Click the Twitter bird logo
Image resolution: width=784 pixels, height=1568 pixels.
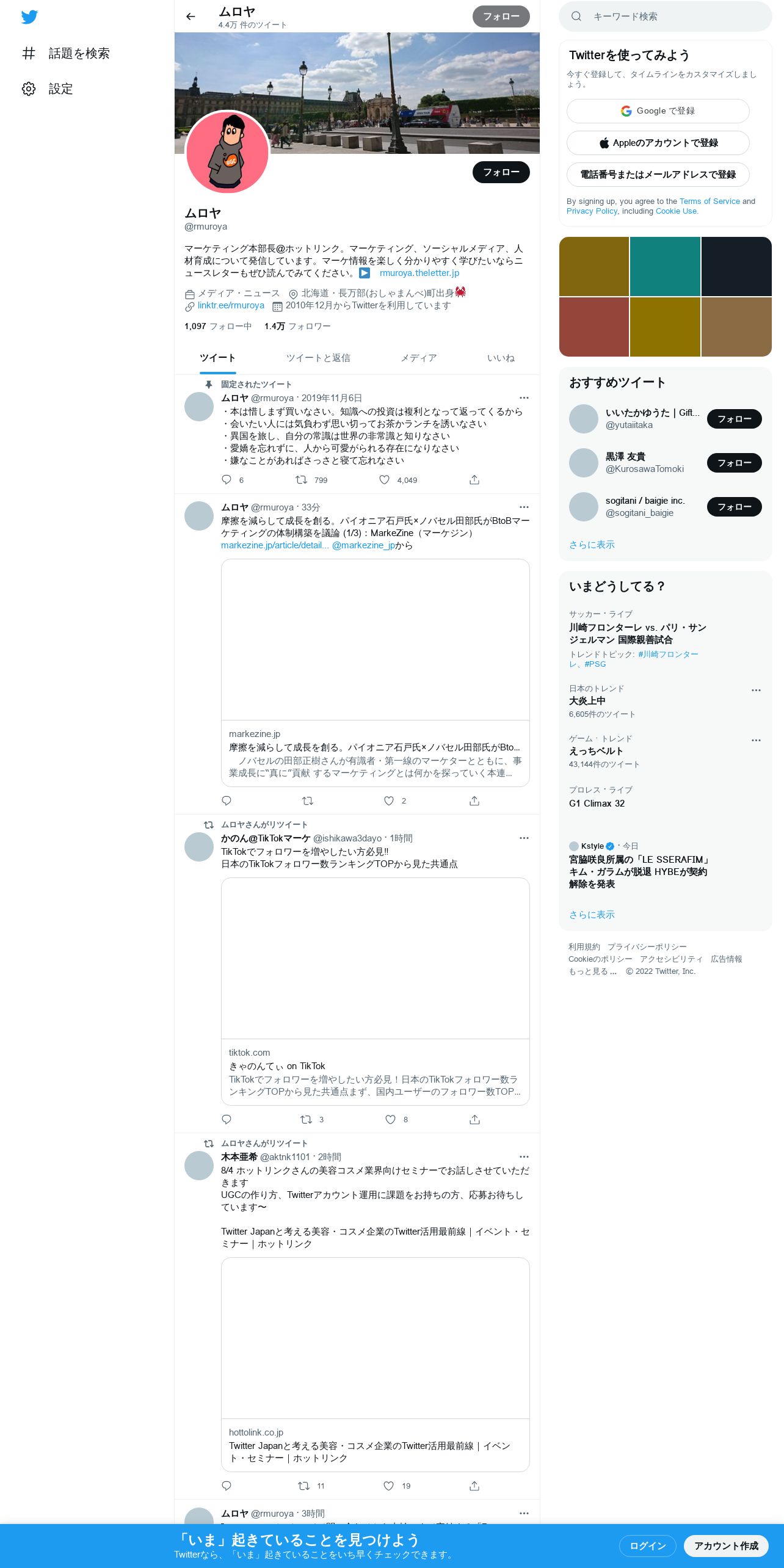29,16
